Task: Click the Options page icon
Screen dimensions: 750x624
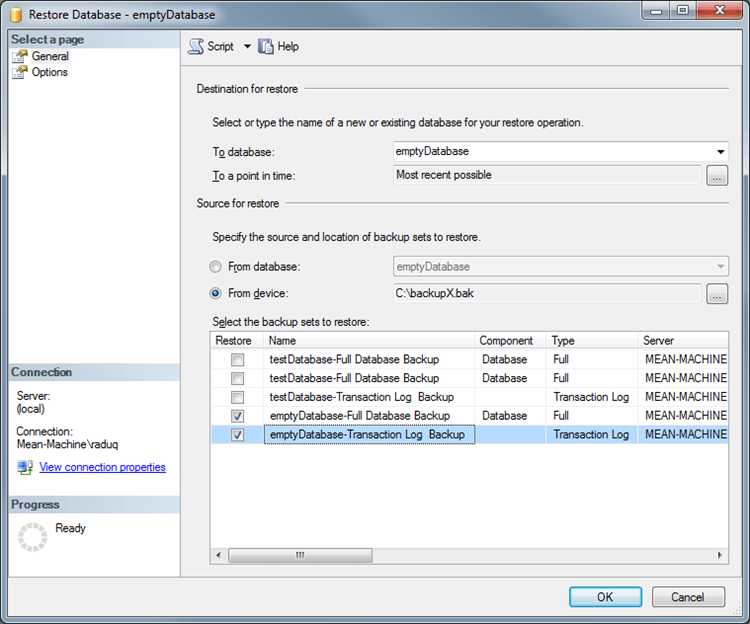Action: point(20,72)
